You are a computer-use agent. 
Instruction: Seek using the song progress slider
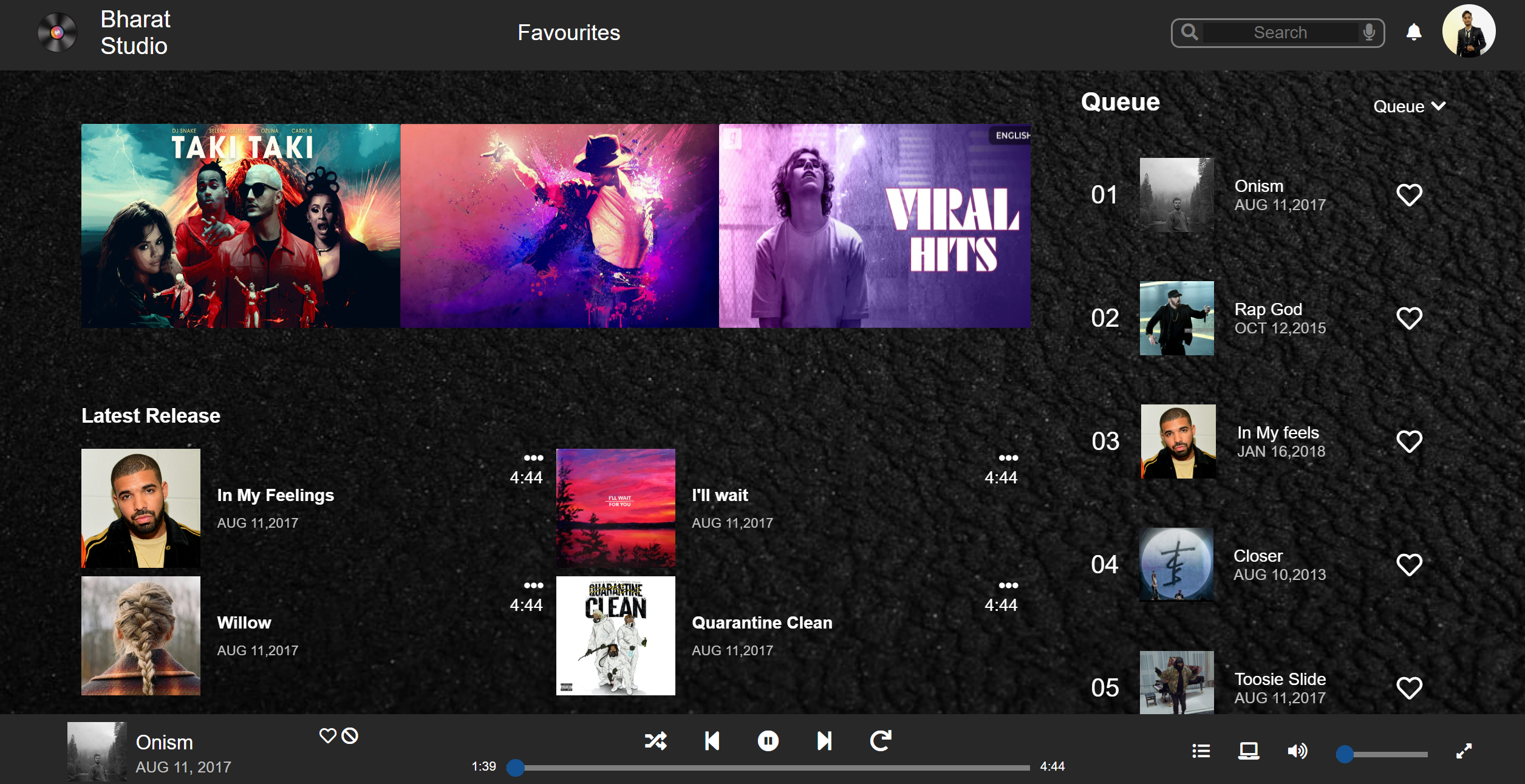(768, 768)
